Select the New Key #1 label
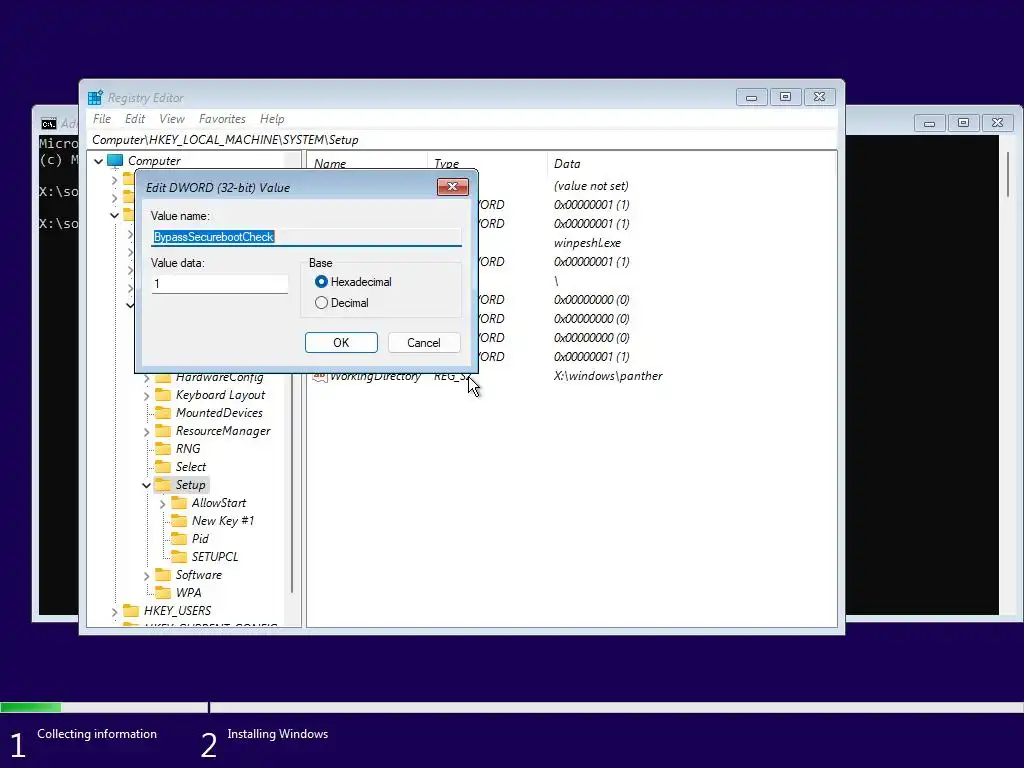 click(223, 520)
